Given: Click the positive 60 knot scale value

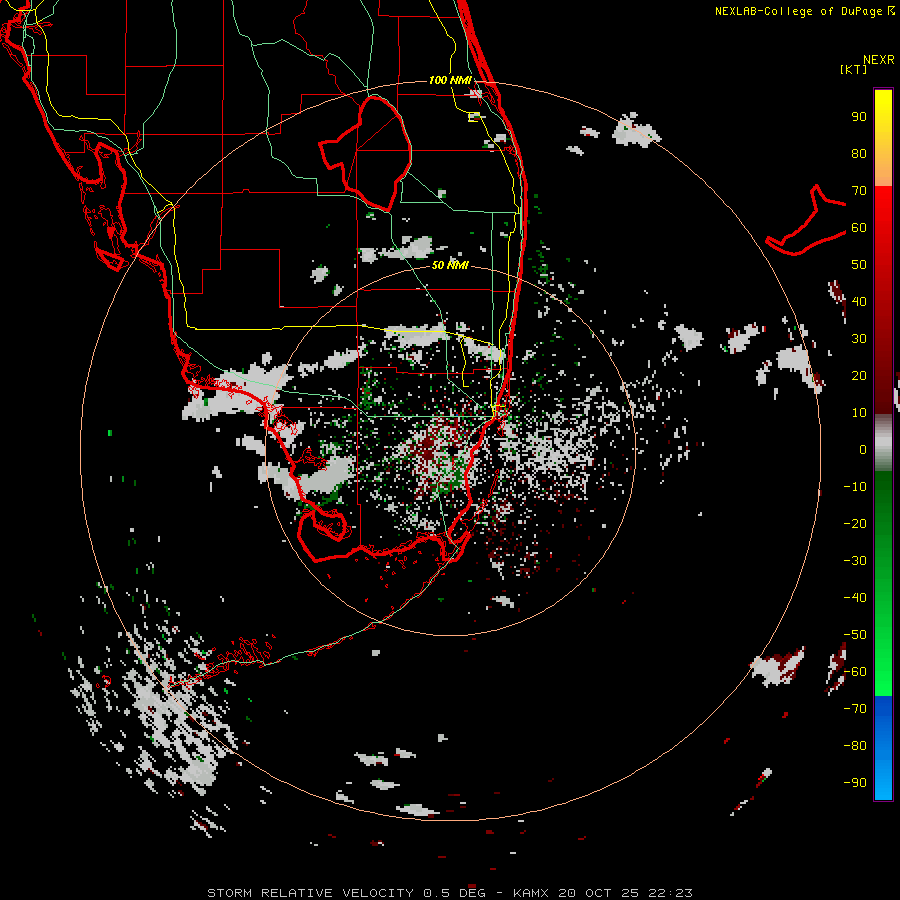Looking at the screenshot, I should [859, 227].
